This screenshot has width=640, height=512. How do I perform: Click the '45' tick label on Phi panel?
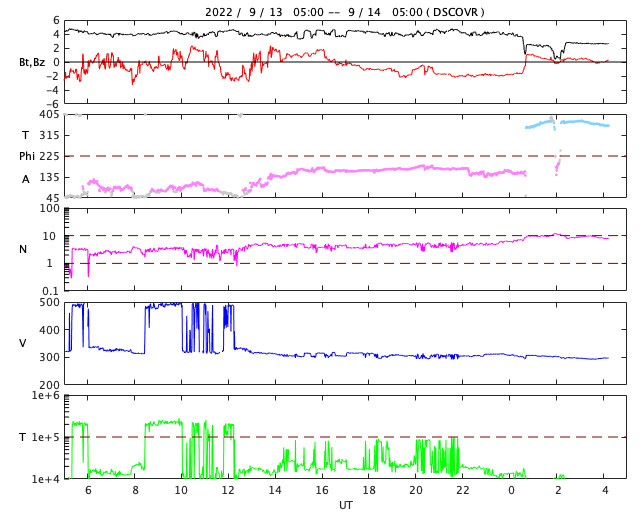[x=53, y=198]
